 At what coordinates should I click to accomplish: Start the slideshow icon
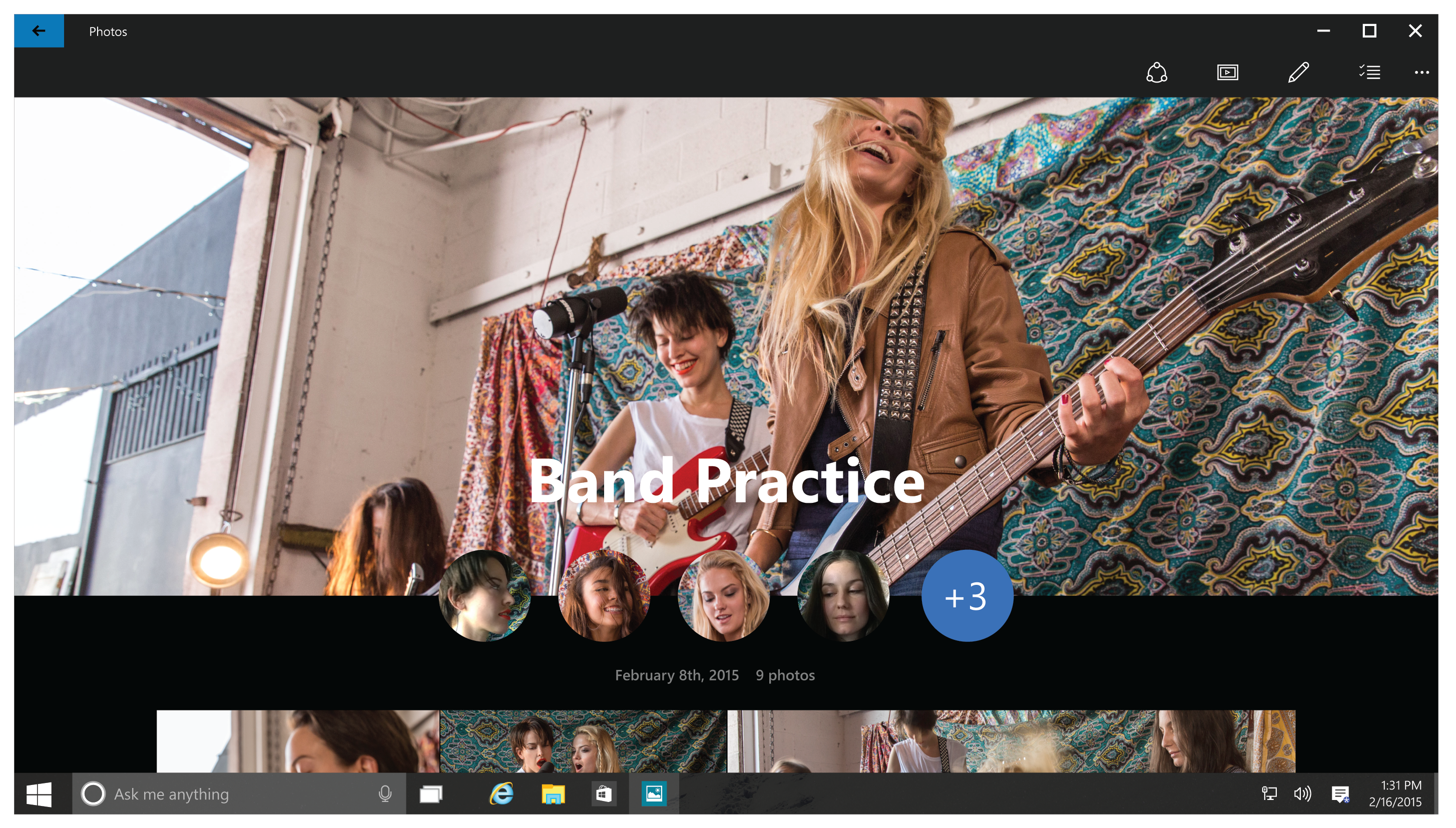(1227, 73)
